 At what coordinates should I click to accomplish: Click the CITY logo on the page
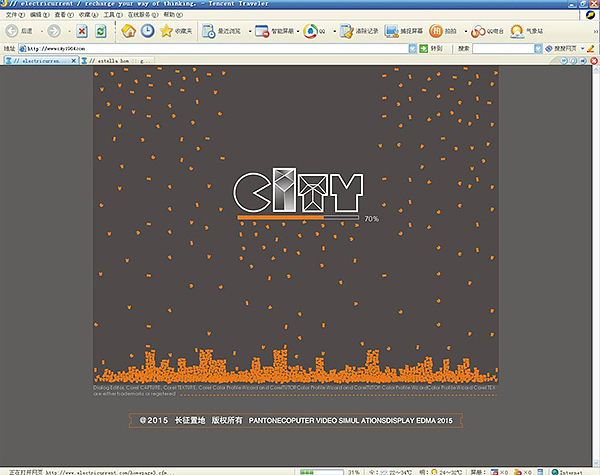(x=298, y=190)
